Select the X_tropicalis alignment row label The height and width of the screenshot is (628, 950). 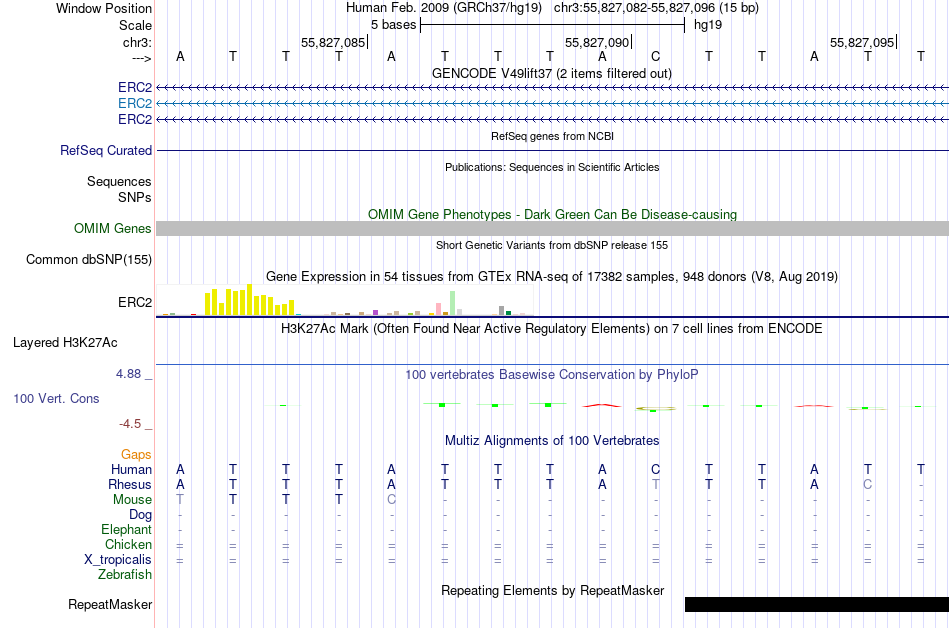118,560
